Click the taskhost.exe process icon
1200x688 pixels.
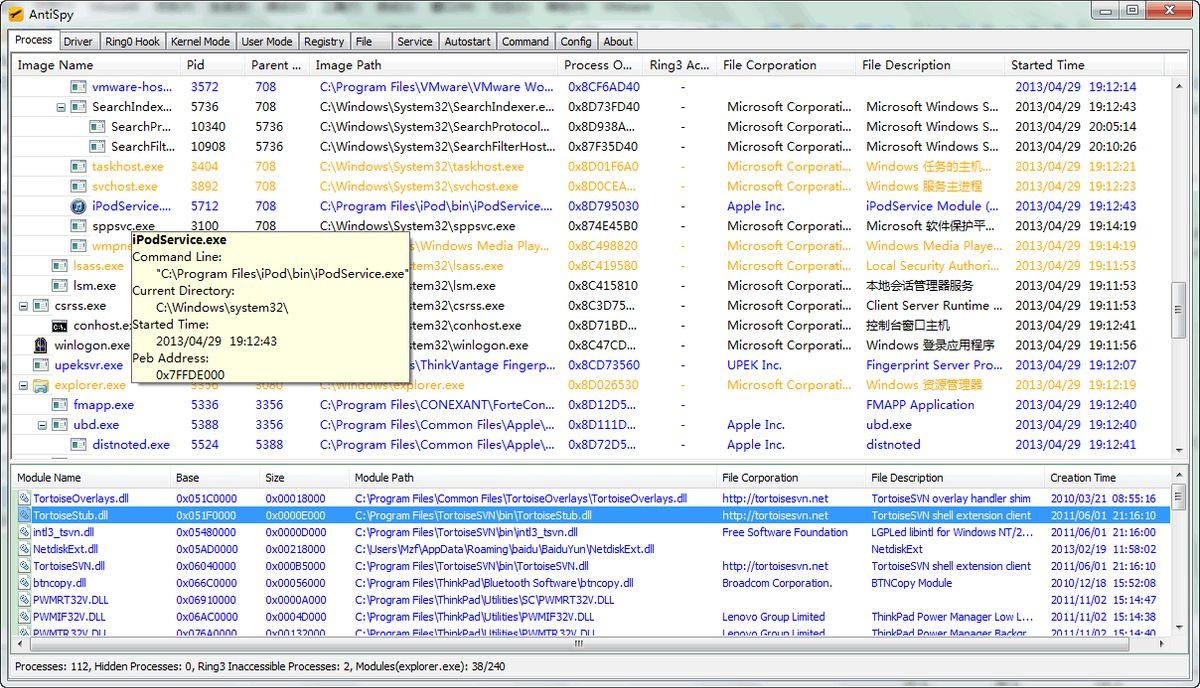[x=79, y=166]
